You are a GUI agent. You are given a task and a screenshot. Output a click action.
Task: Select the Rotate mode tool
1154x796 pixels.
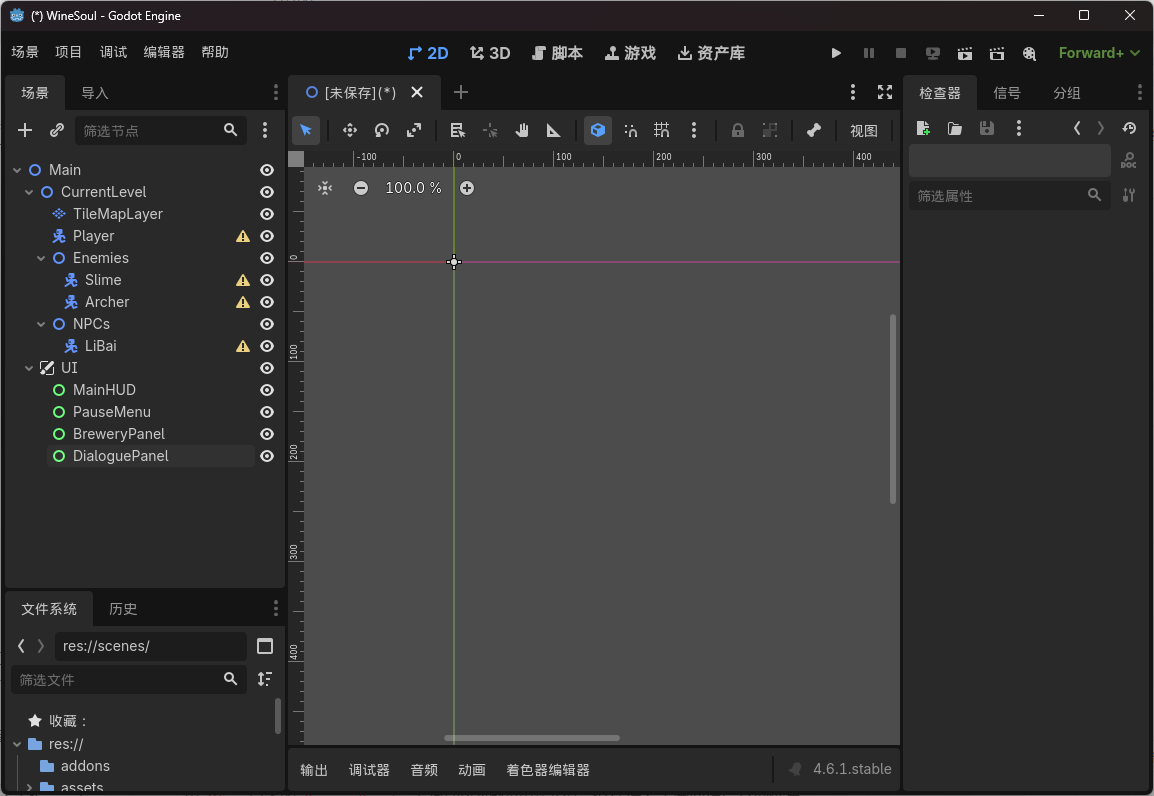[381, 130]
